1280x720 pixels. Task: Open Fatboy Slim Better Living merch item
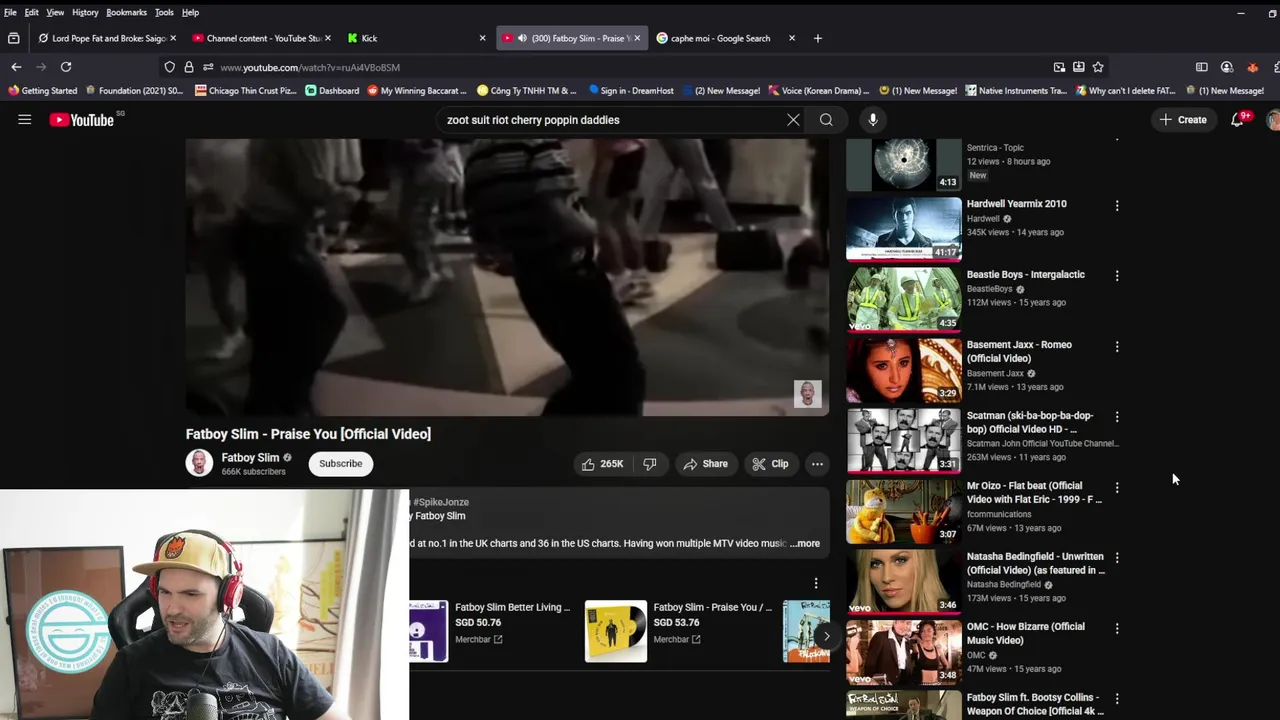click(x=490, y=629)
